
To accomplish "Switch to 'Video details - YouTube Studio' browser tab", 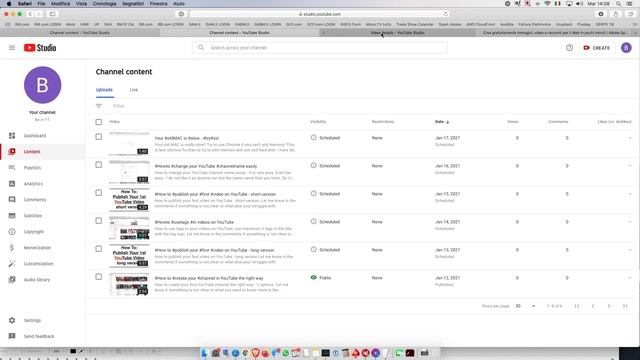I will coord(397,33).
